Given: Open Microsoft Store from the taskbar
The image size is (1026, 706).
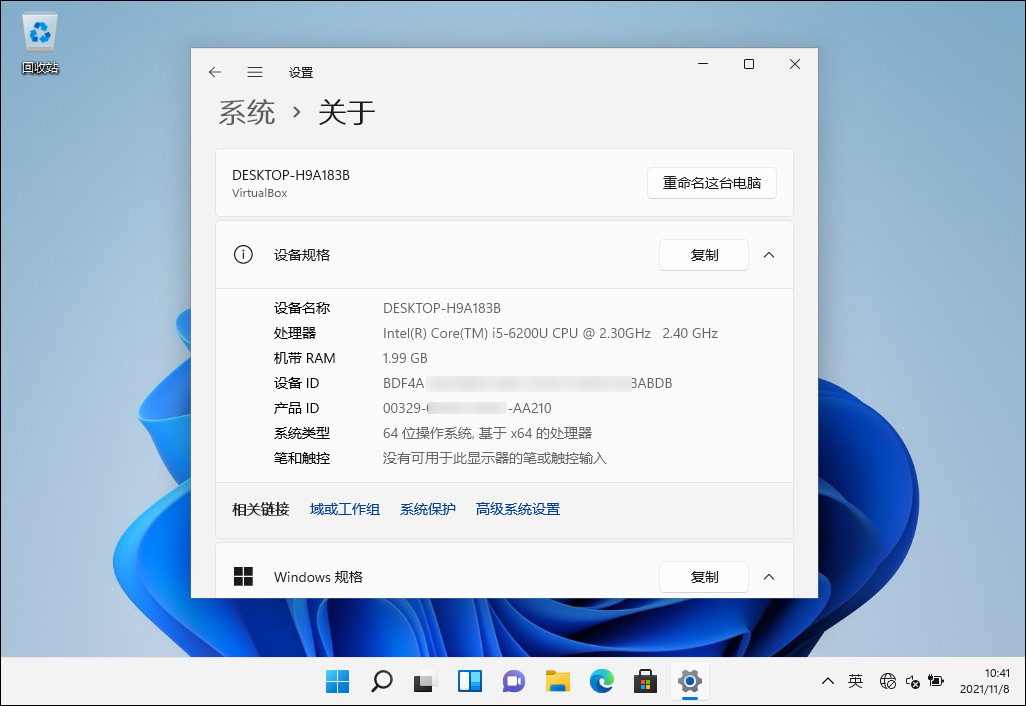Looking at the screenshot, I should coord(645,681).
